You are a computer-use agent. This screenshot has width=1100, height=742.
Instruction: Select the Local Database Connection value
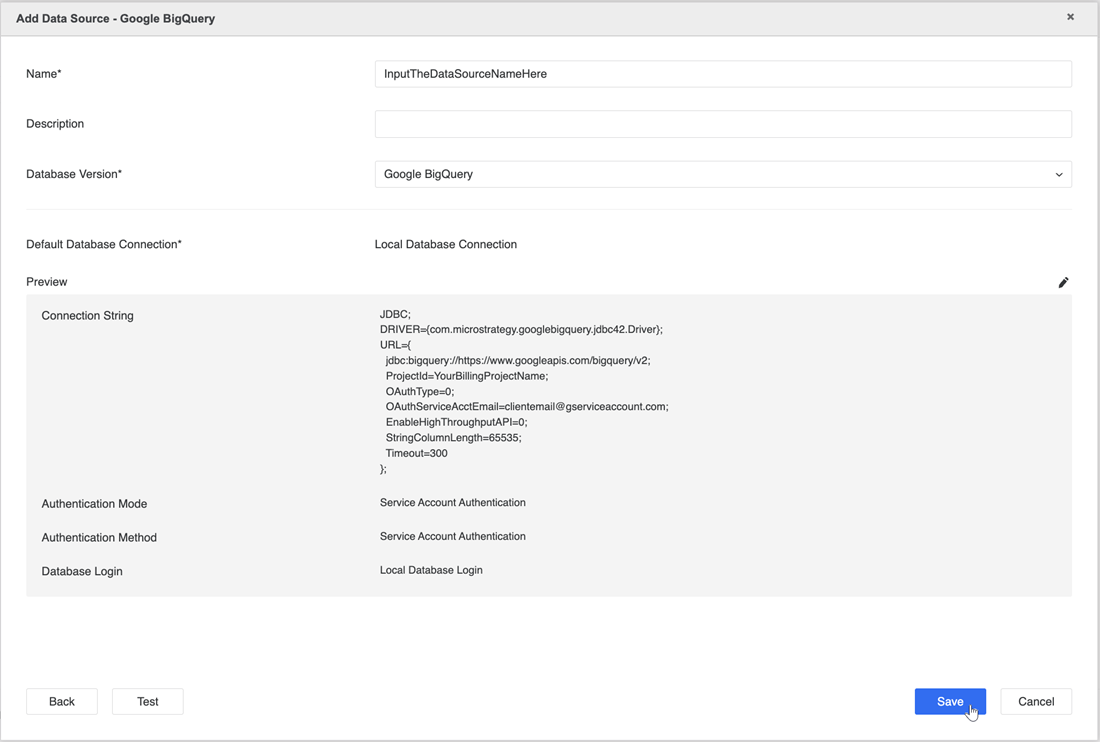446,244
